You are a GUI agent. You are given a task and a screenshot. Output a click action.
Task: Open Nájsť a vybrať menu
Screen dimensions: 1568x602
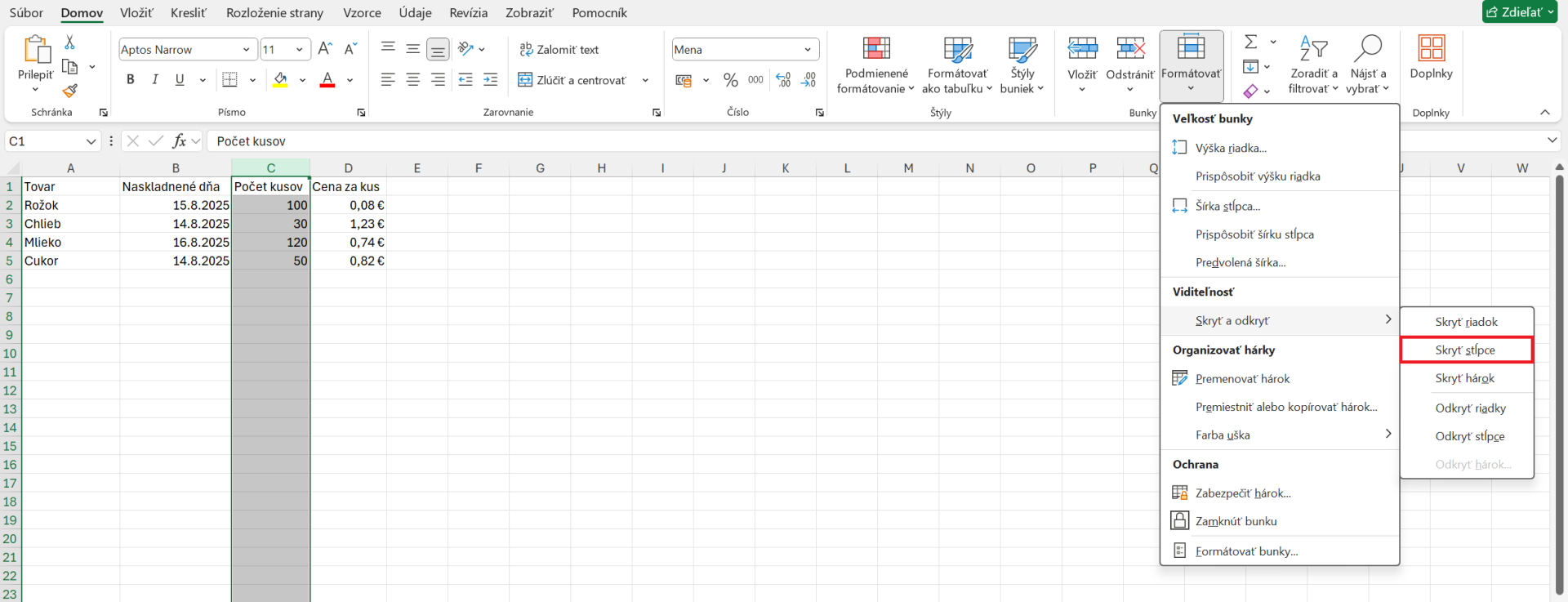[1367, 65]
